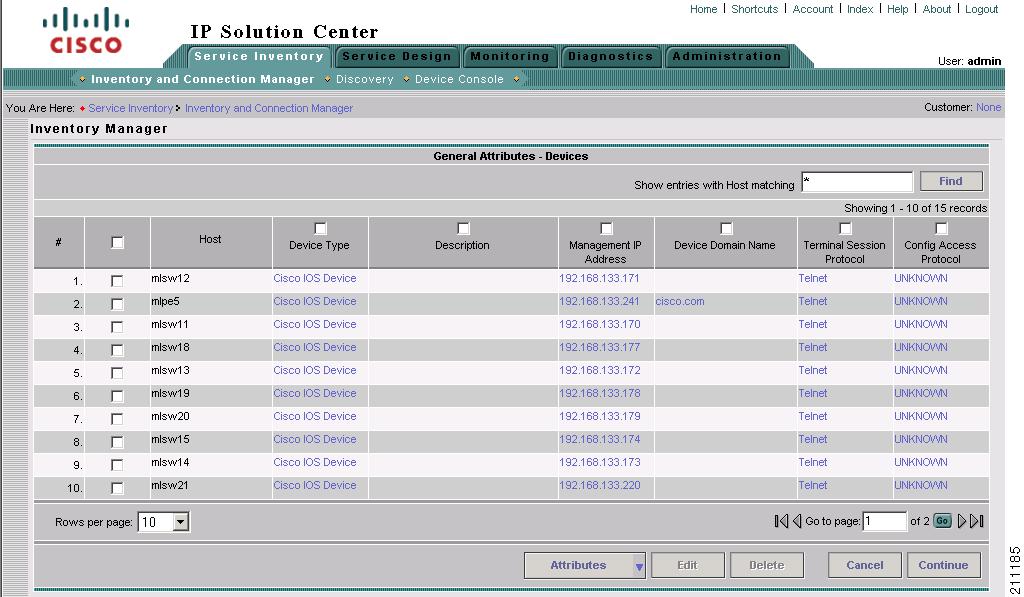Expand the Attributes dropdown button

coord(585,565)
